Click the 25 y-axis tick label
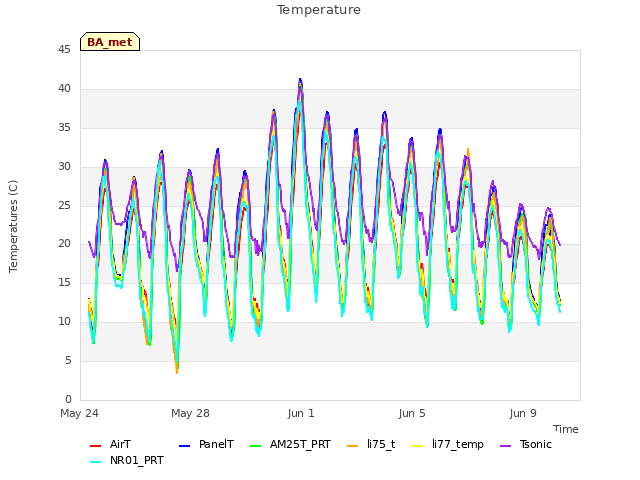 click(x=64, y=205)
